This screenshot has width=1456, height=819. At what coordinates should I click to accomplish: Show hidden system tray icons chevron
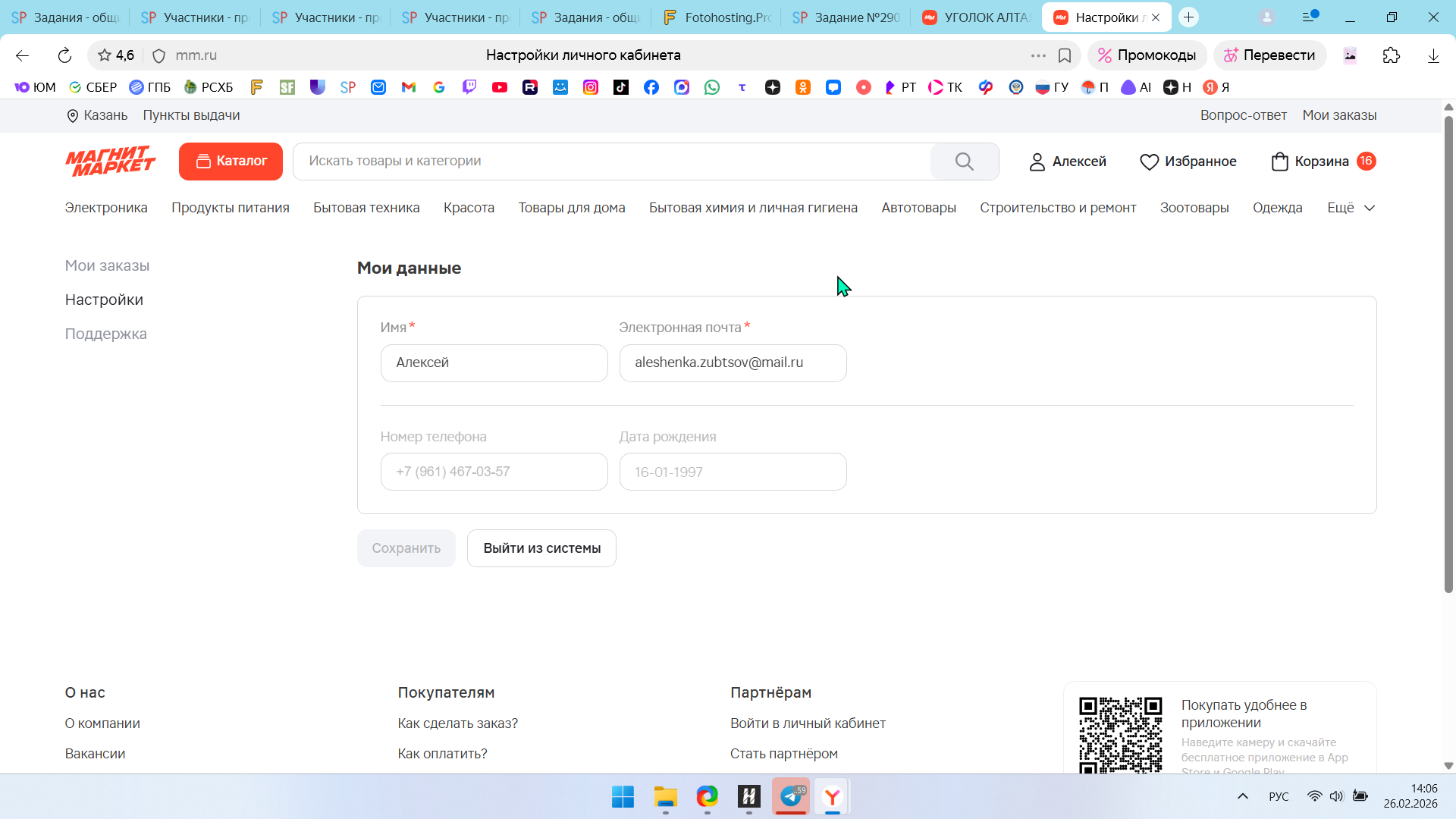point(1242,796)
